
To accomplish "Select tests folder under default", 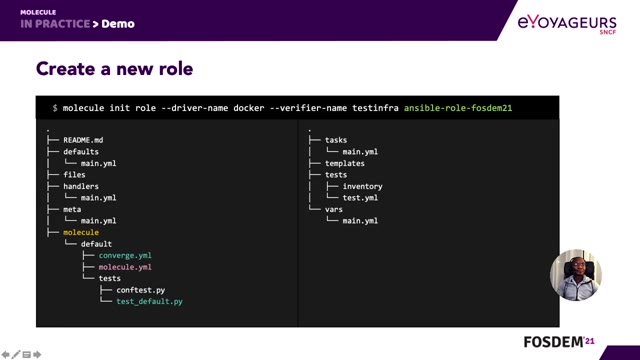I will (x=109, y=278).
